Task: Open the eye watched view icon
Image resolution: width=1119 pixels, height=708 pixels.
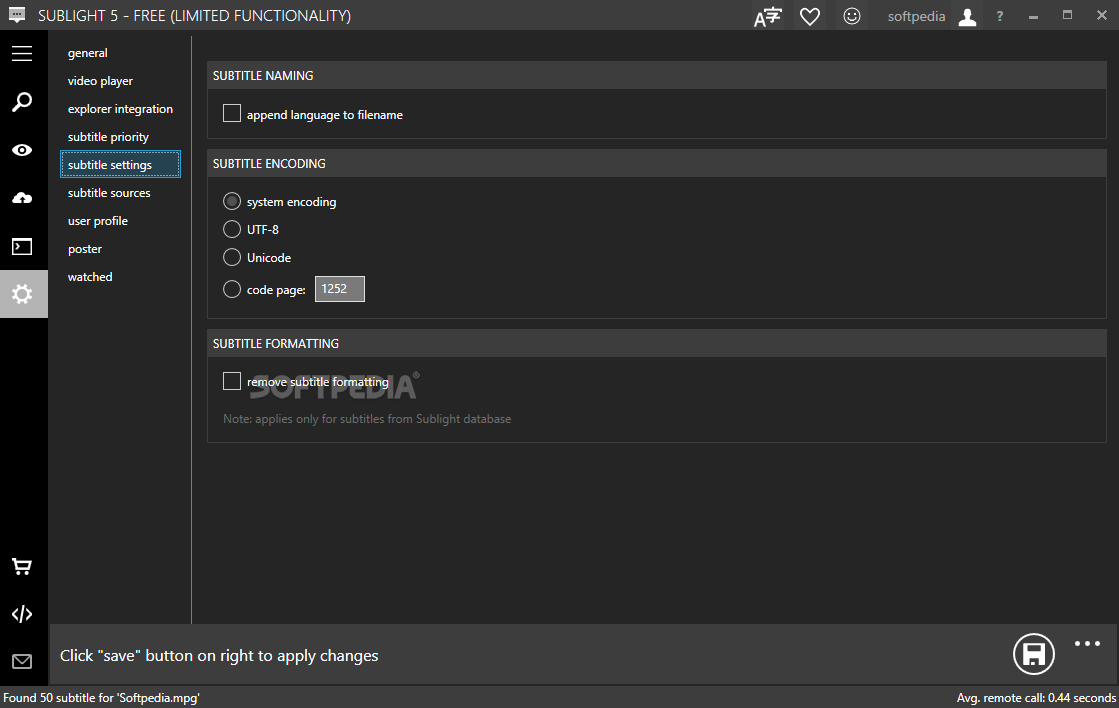Action: point(22,150)
